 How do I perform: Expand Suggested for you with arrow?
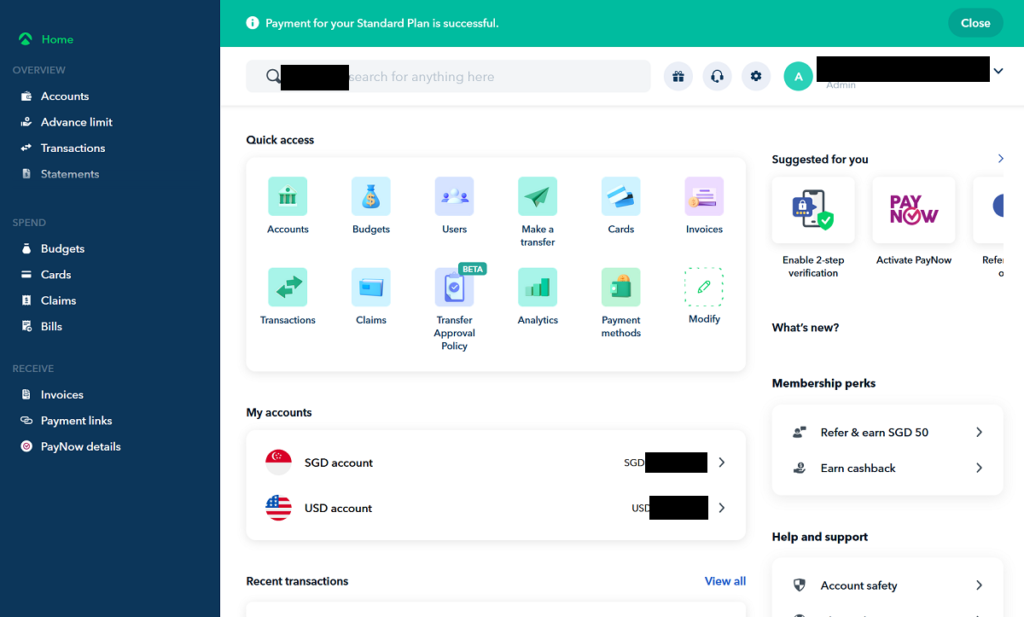(x=1000, y=159)
